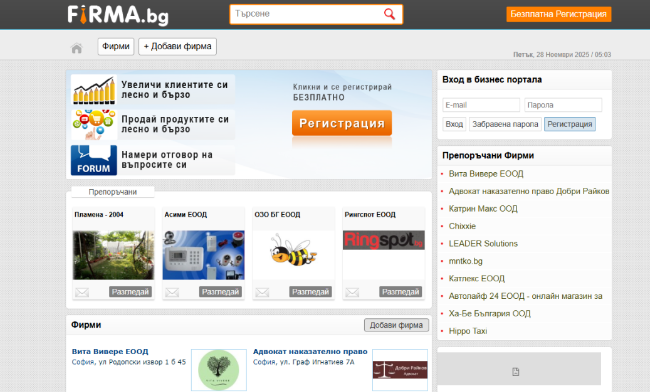
Task: Click envelope icon under Асими ЕООД
Action: (172, 292)
